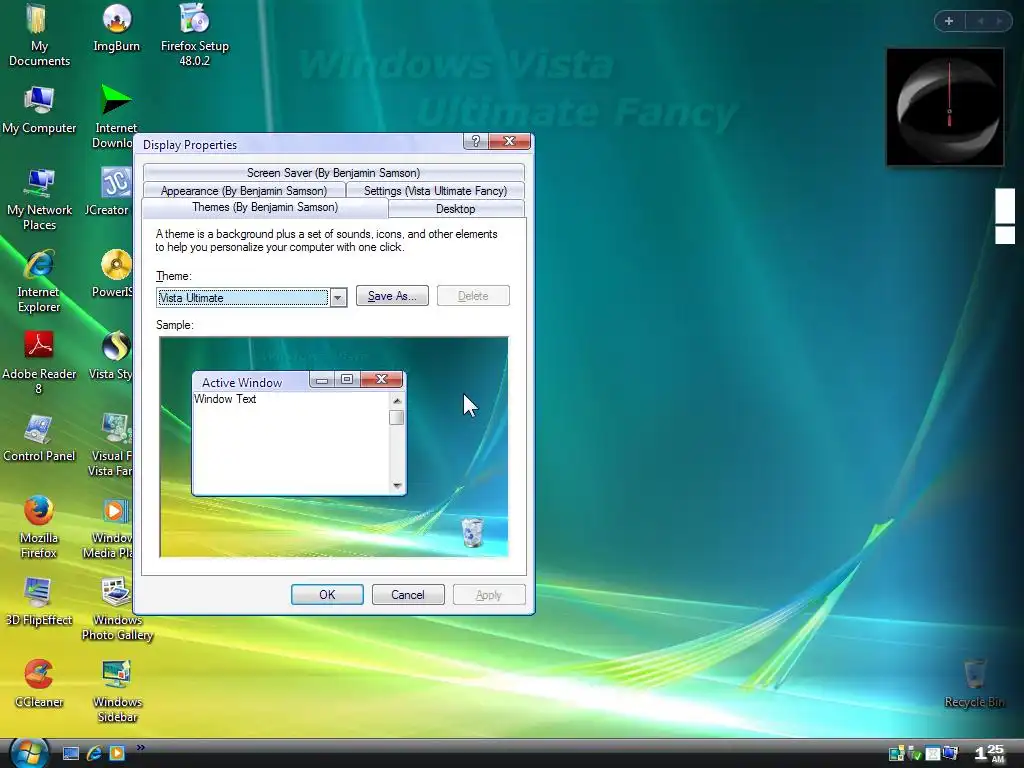This screenshot has height=768, width=1024.
Task: Open Windows Photo Gallery desktop icon
Action: (x=117, y=609)
